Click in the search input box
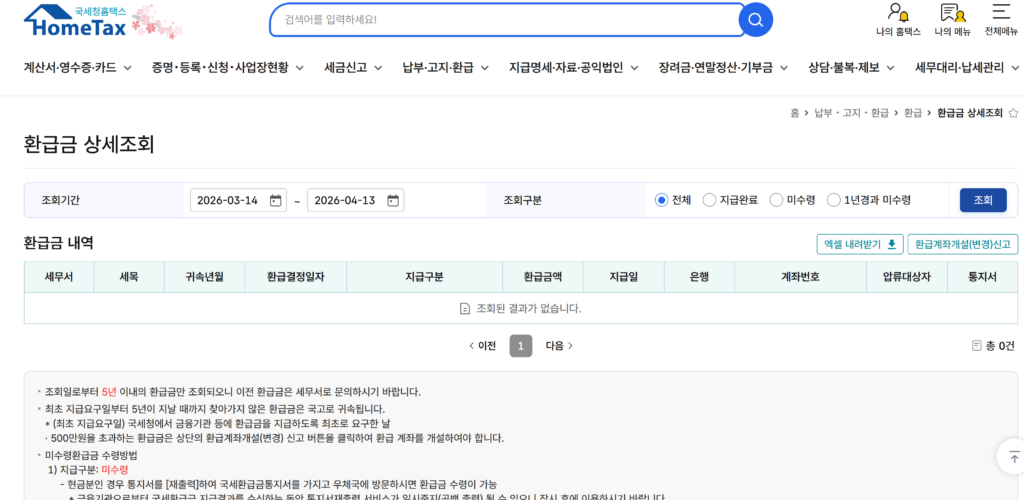 (504, 20)
